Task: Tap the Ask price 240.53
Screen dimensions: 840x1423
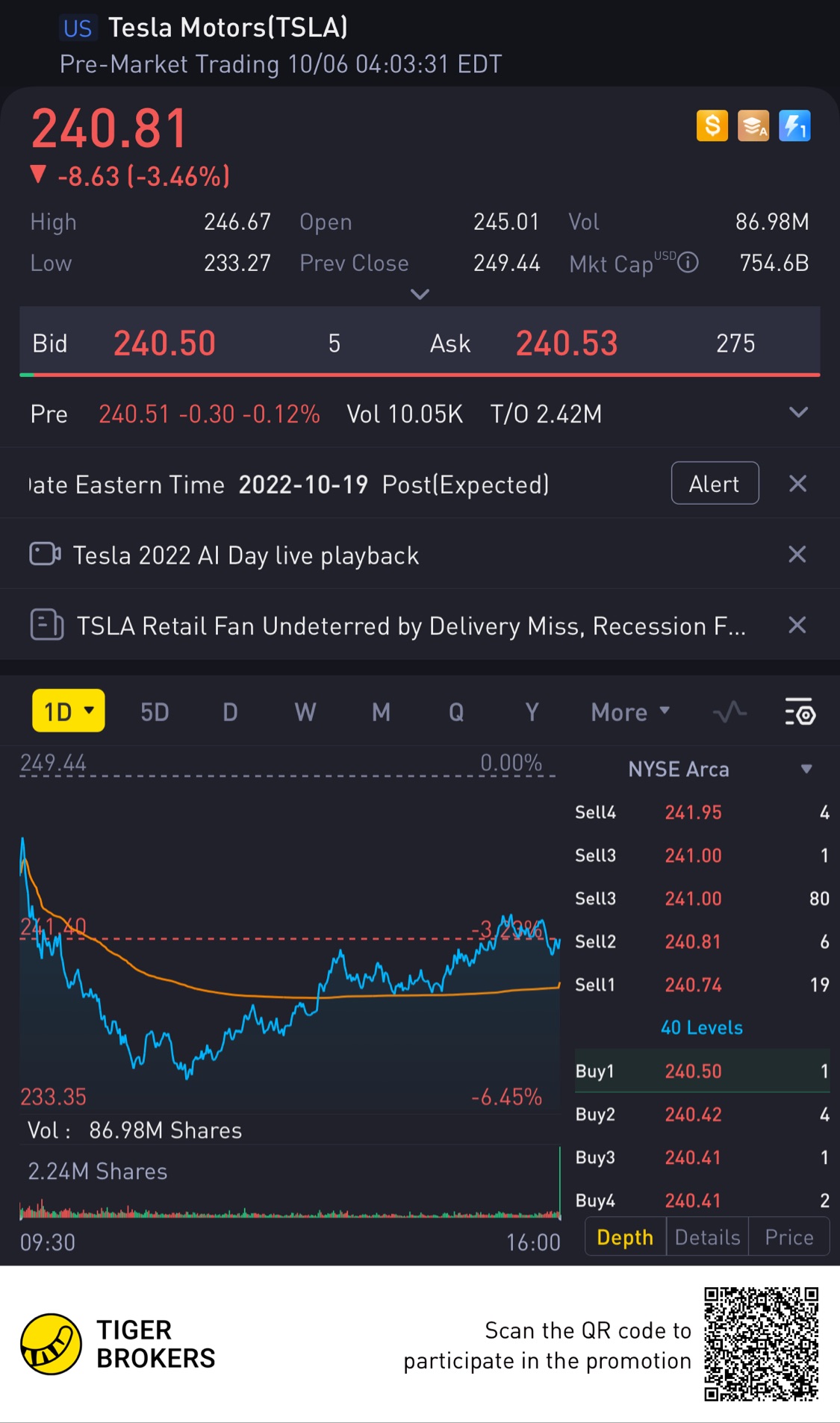Action: pyautogui.click(x=567, y=343)
